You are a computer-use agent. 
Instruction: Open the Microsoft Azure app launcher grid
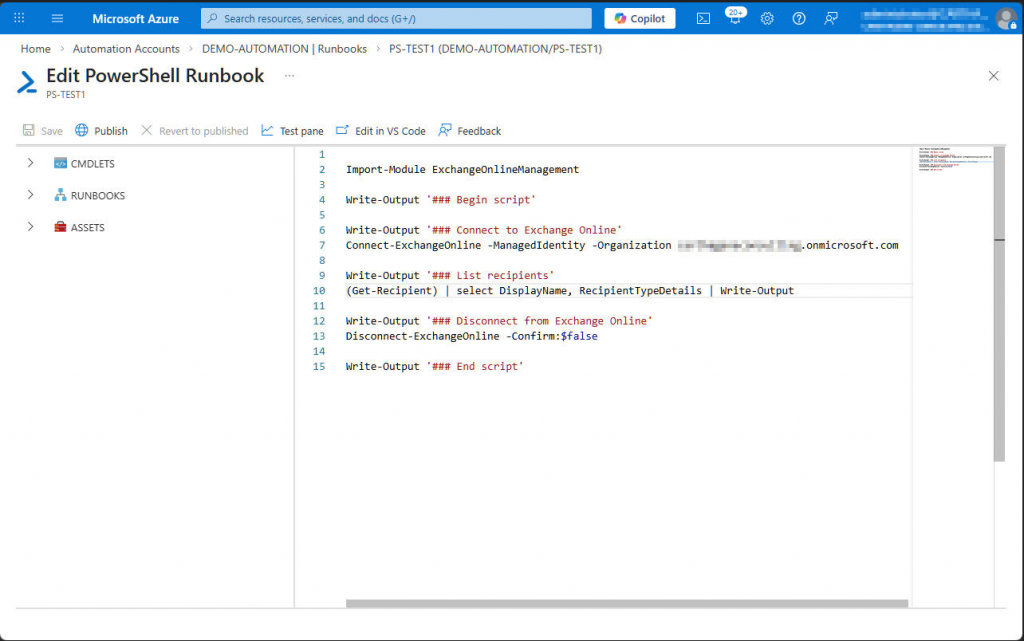pos(18,18)
